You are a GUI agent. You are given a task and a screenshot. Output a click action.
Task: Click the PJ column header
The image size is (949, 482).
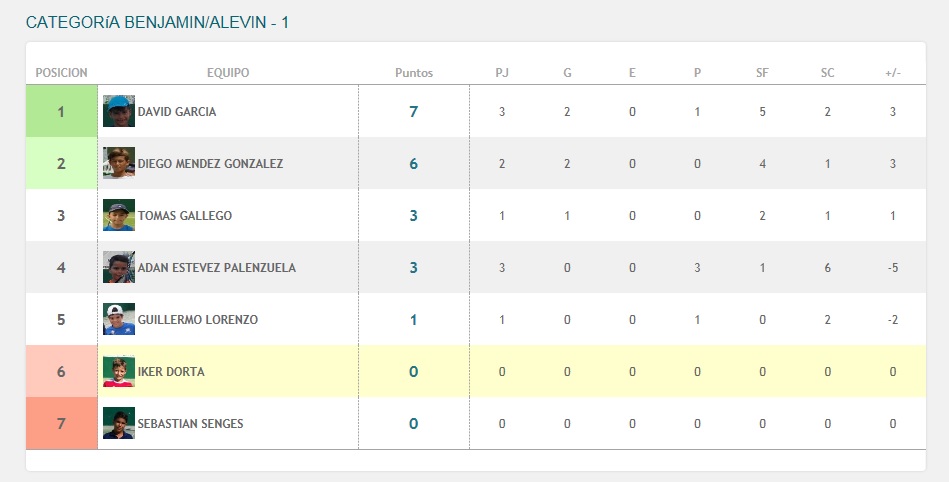(x=502, y=73)
